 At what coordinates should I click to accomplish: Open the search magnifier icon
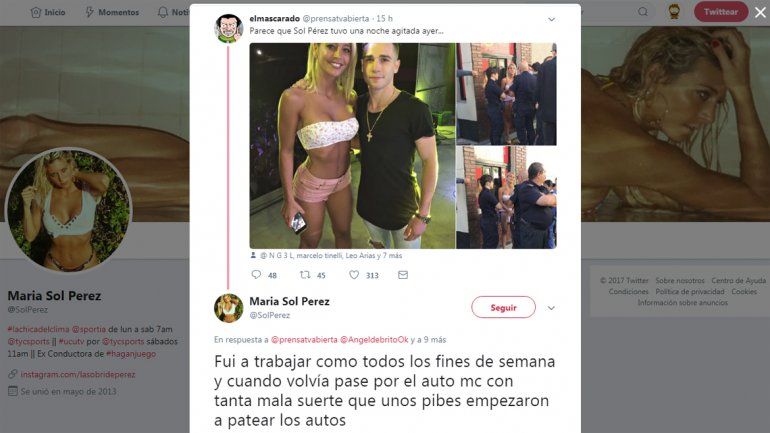[x=643, y=12]
